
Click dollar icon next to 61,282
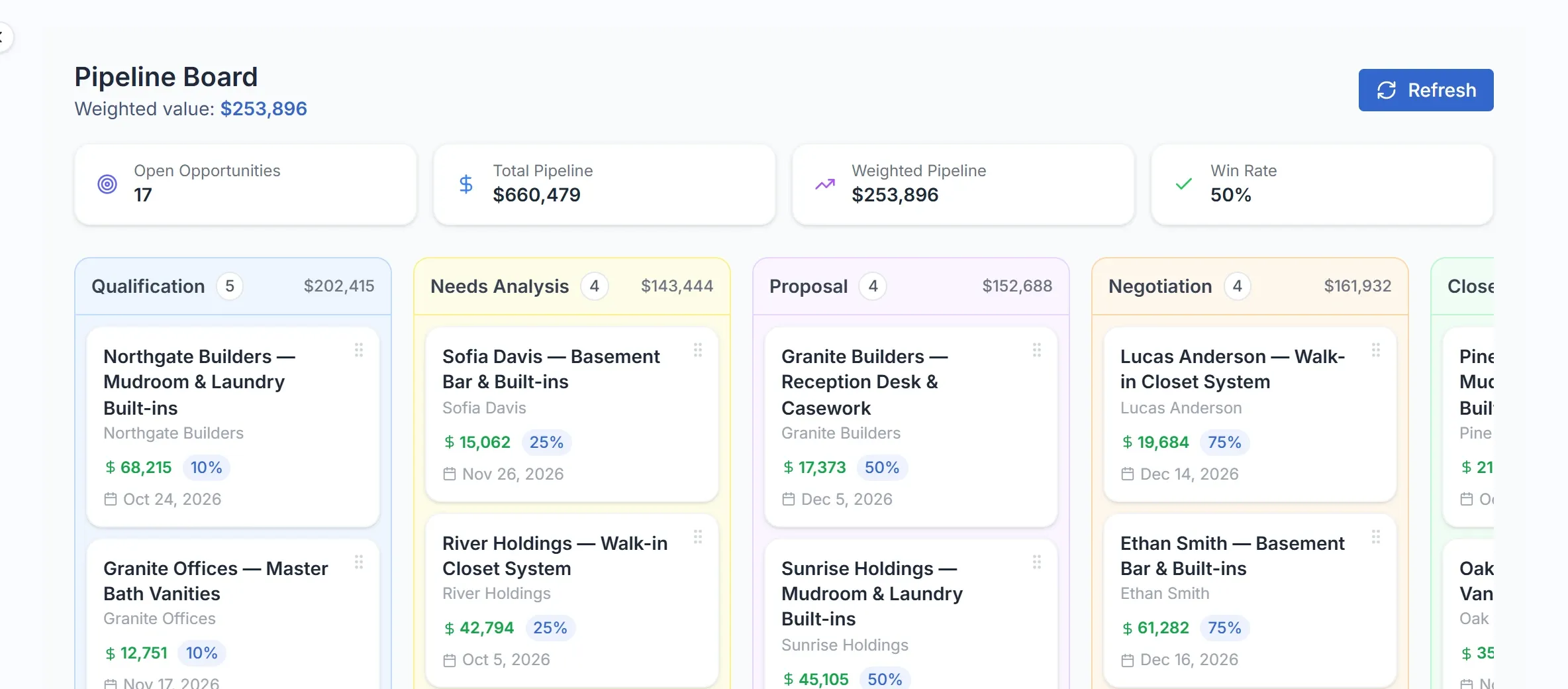[x=1128, y=628]
